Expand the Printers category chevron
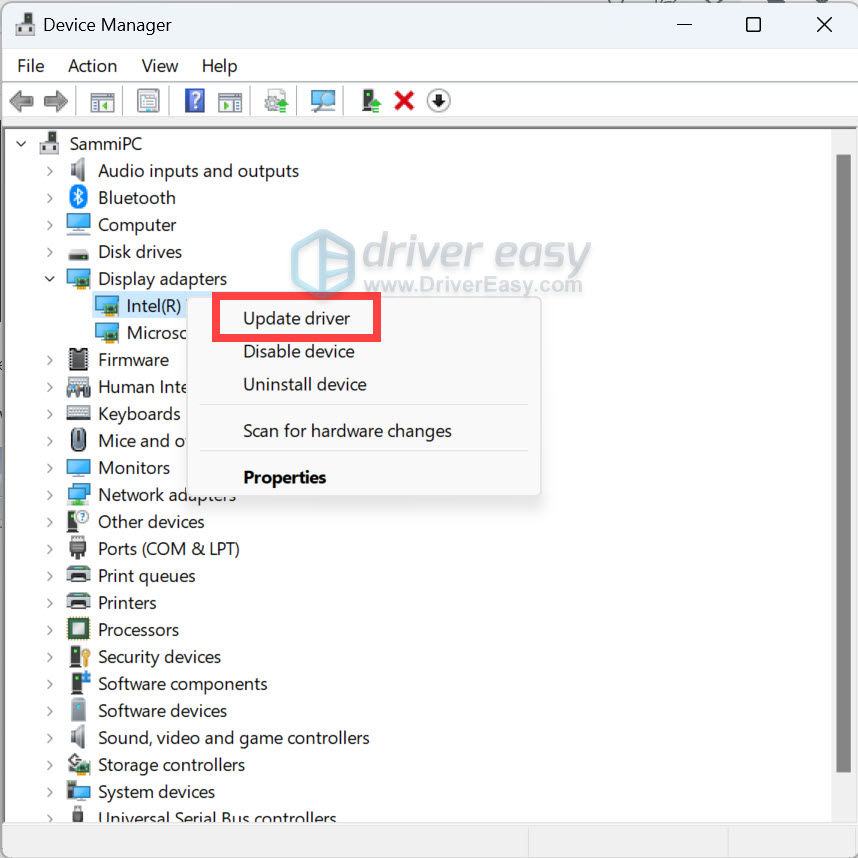This screenshot has height=858, width=858. coord(50,603)
